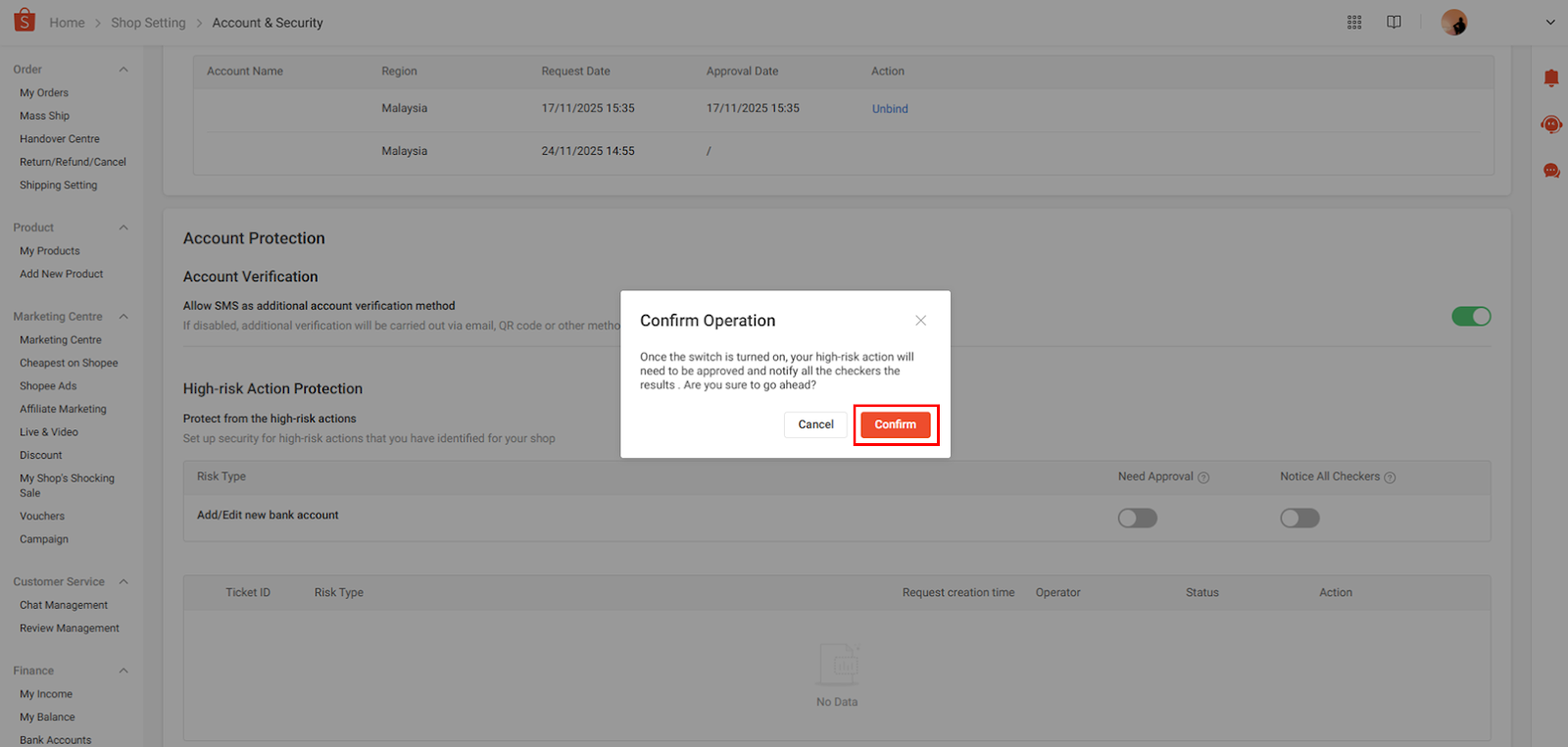
Task: Select Add New Product
Action: coord(62,274)
